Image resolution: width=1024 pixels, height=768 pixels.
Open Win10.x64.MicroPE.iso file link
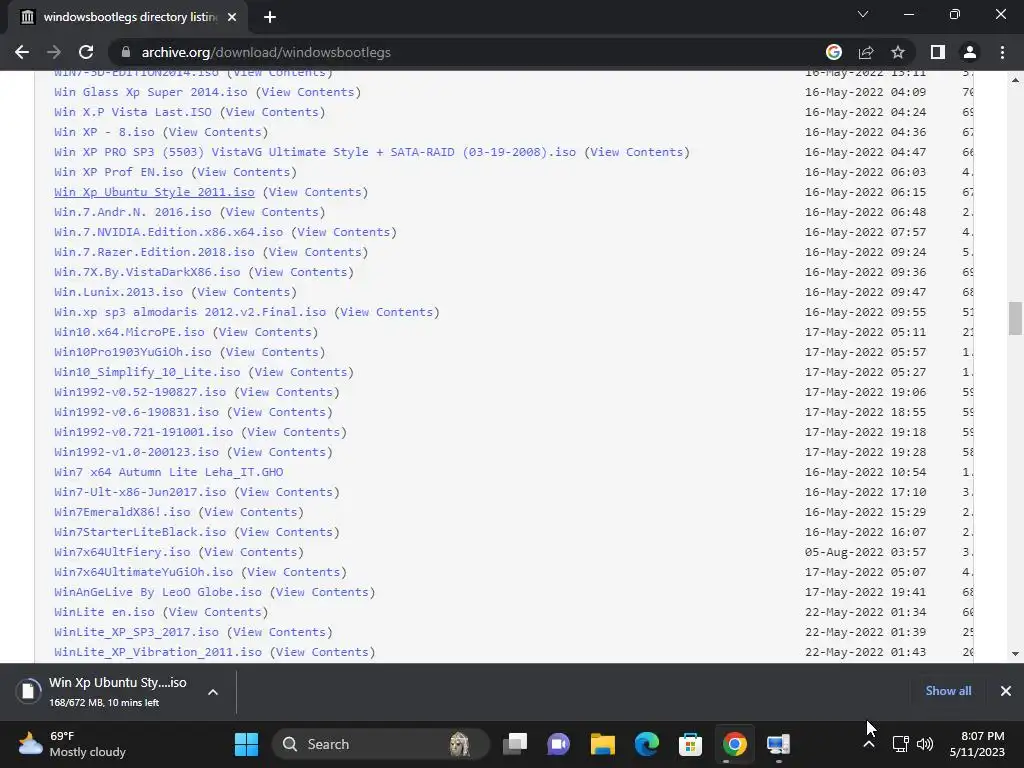[129, 332]
